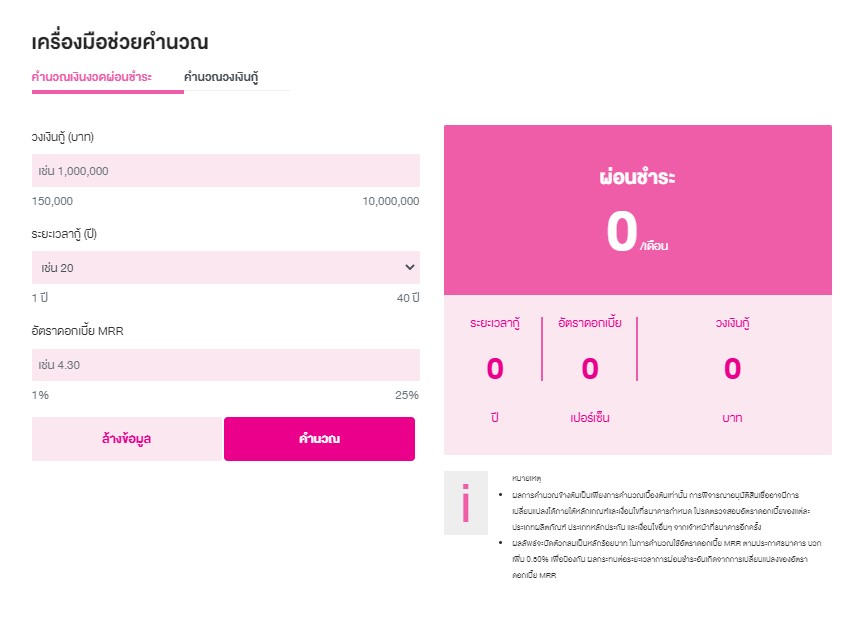Click the ผ่อนชำระ result panel title

[x=637, y=178]
